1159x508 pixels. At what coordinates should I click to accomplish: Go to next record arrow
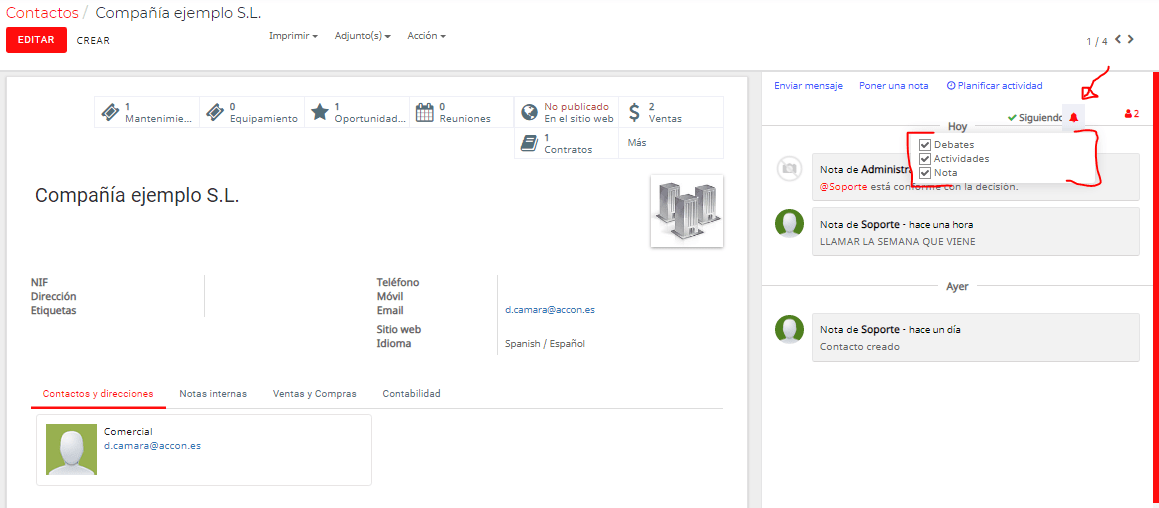tap(1131, 39)
